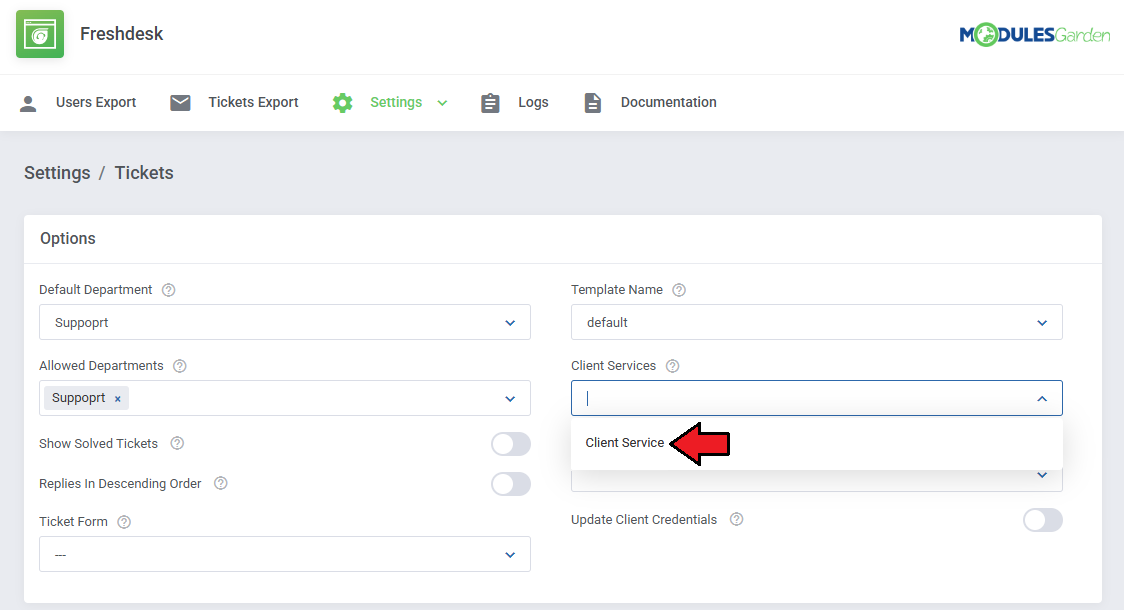Open help tooltip for Client Services
The height and width of the screenshot is (610, 1124).
(672, 366)
